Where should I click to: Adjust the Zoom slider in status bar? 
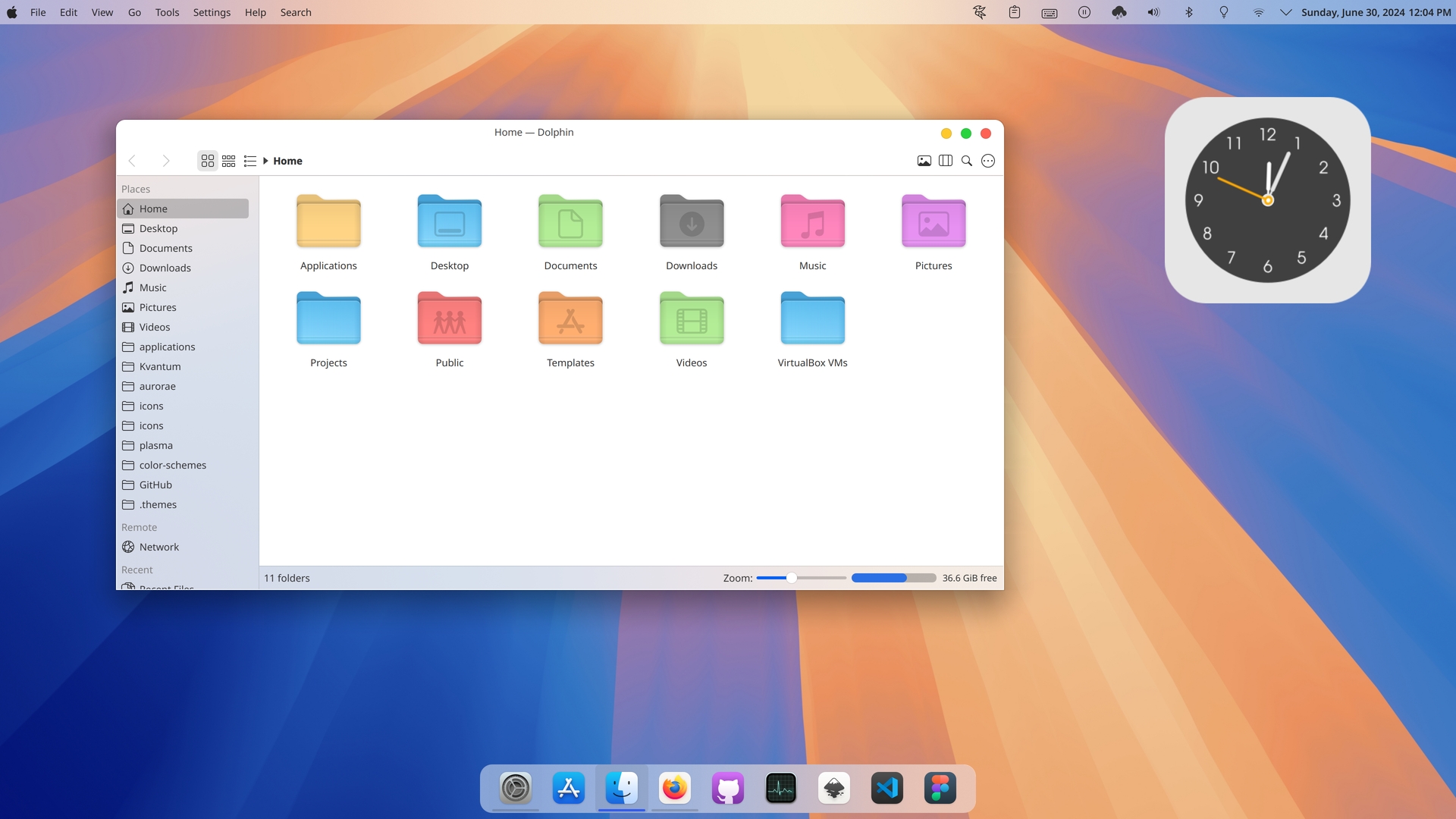coord(801,578)
